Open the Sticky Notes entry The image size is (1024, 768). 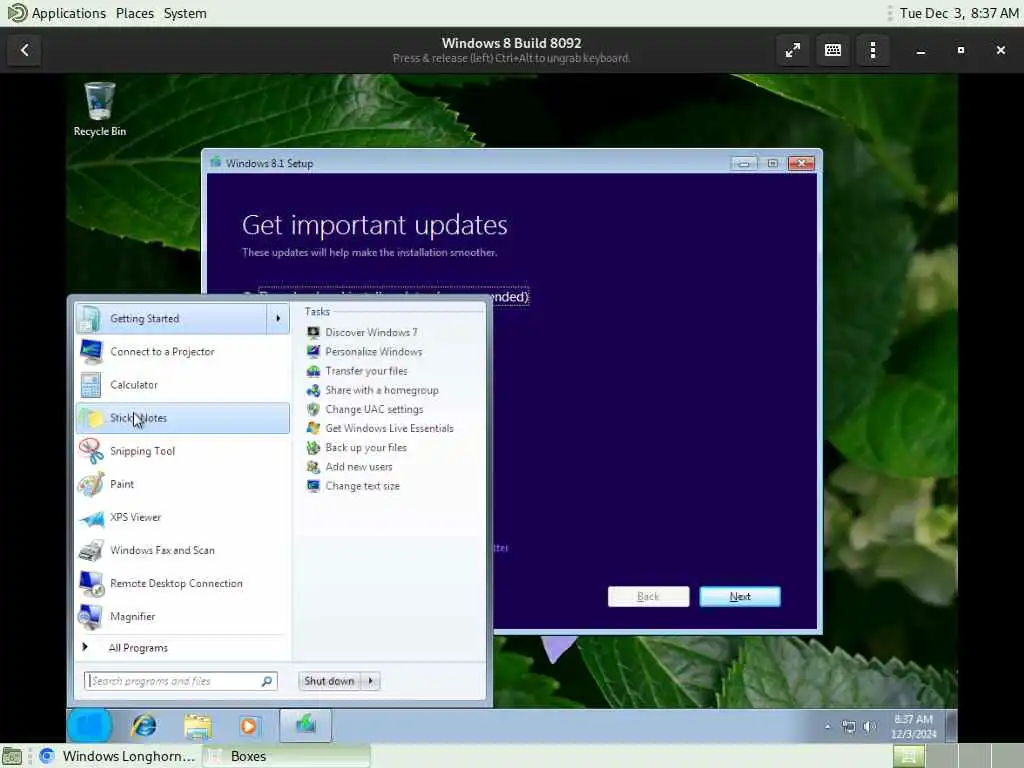click(183, 418)
